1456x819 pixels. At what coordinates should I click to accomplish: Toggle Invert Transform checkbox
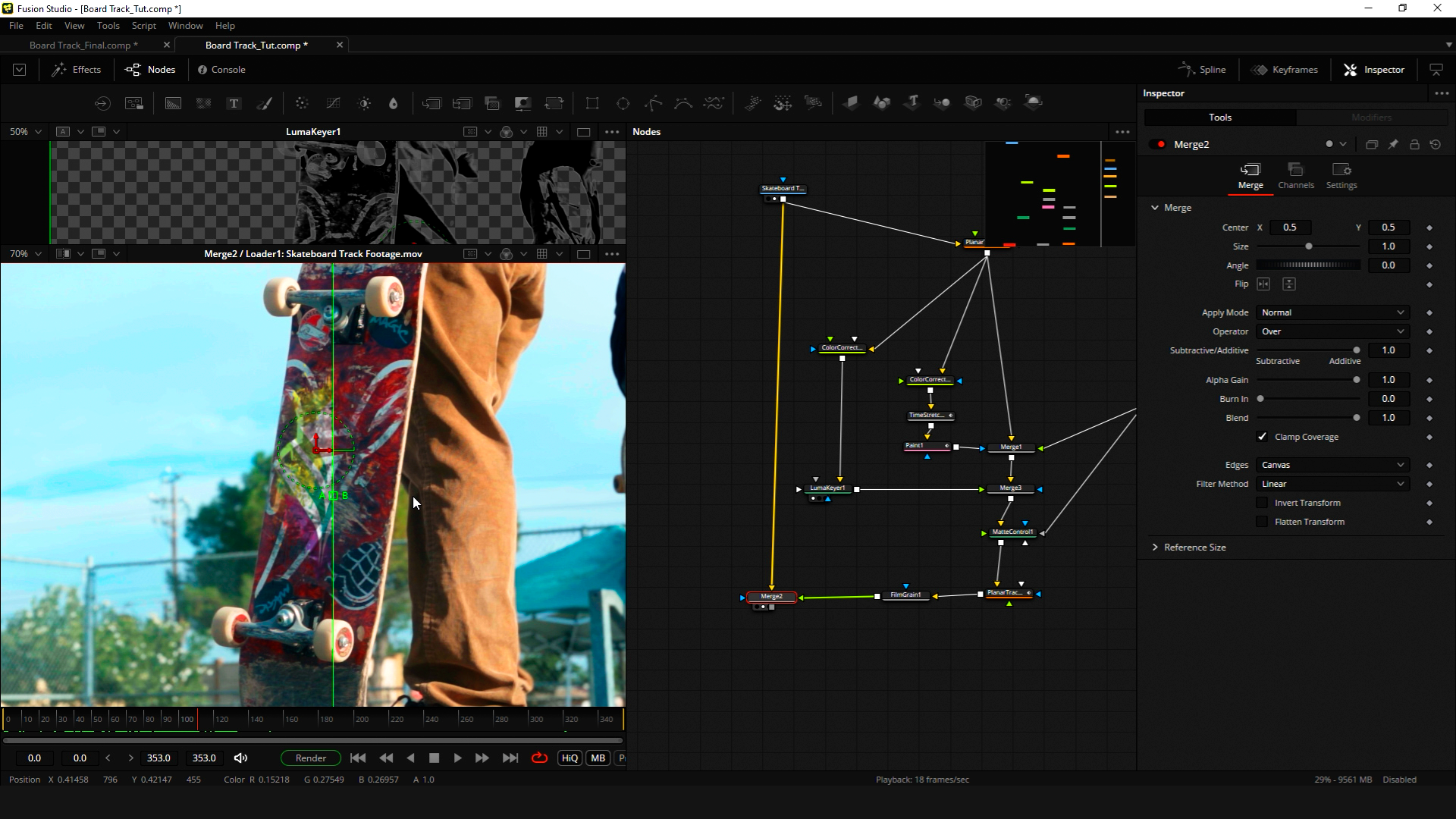(1261, 502)
